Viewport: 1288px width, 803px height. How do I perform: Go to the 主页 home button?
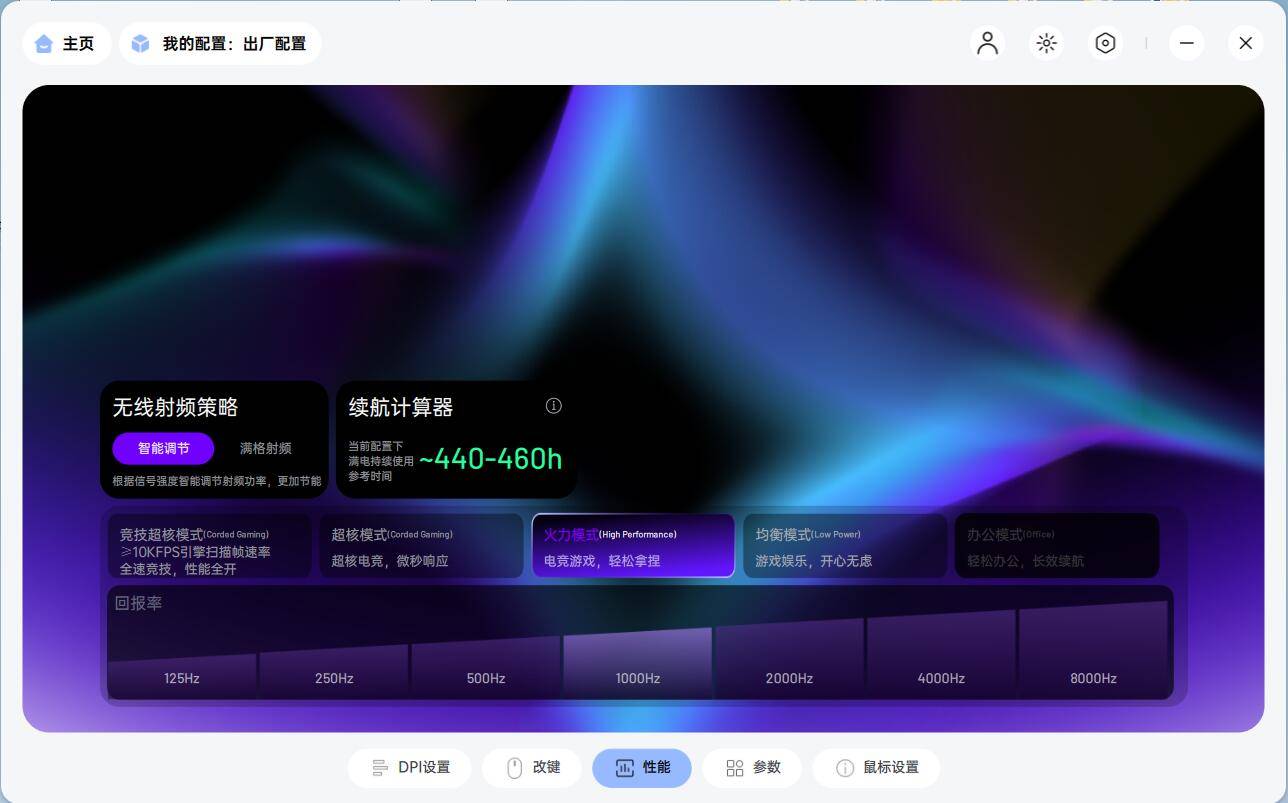(x=66, y=44)
